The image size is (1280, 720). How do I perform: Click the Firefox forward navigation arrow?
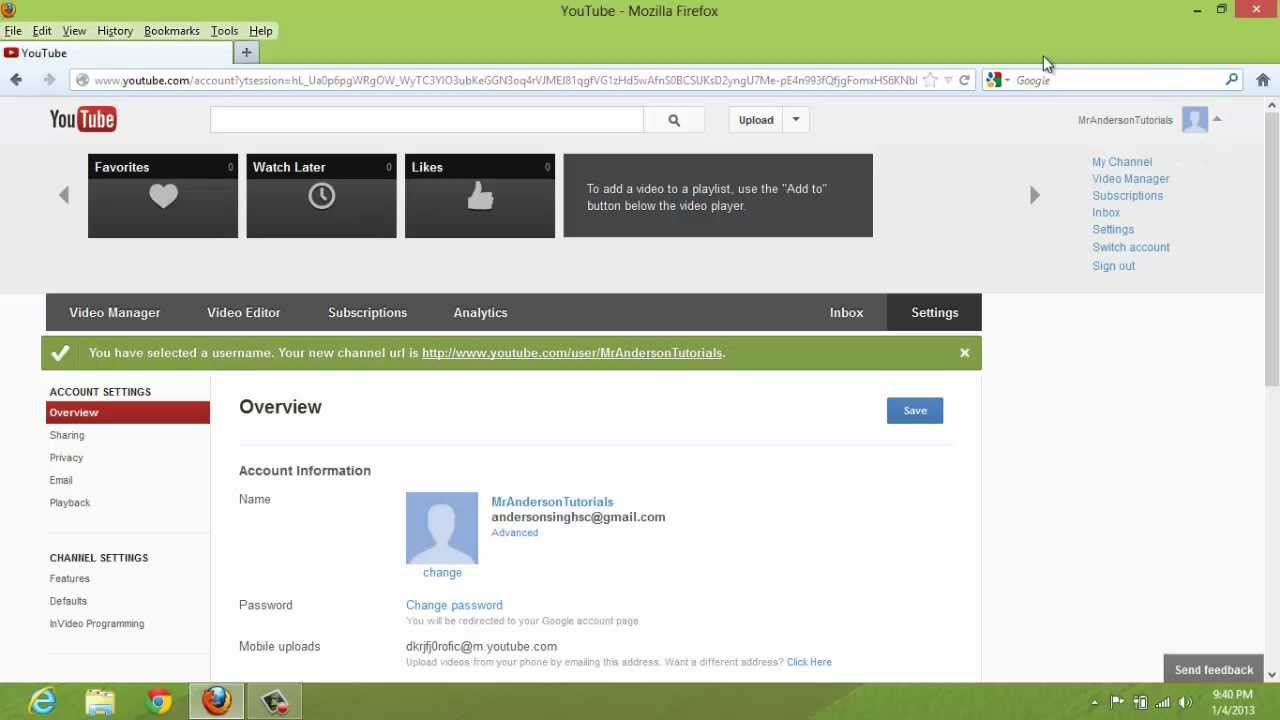pyautogui.click(x=48, y=80)
